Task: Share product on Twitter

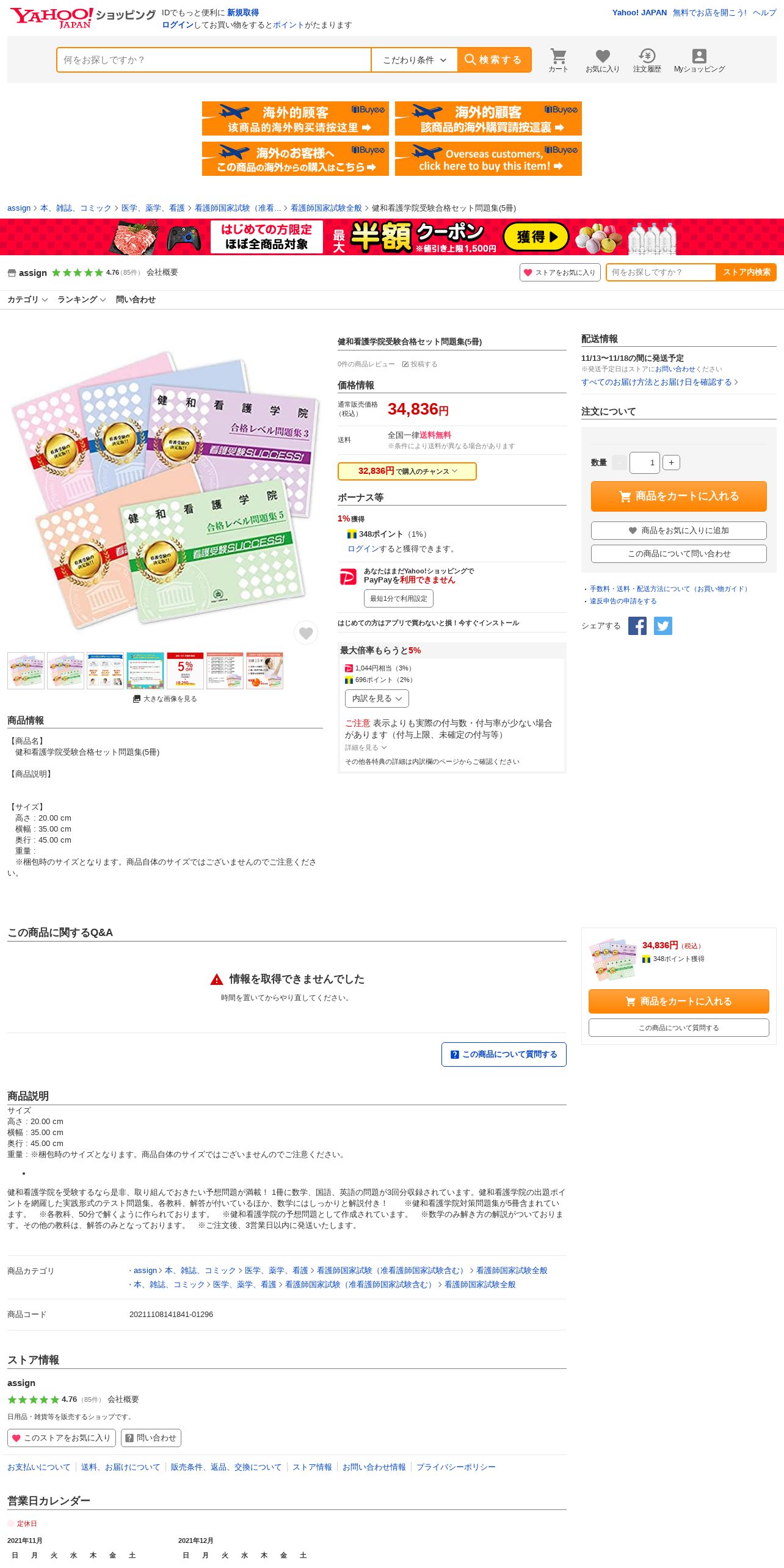Action: (x=663, y=626)
